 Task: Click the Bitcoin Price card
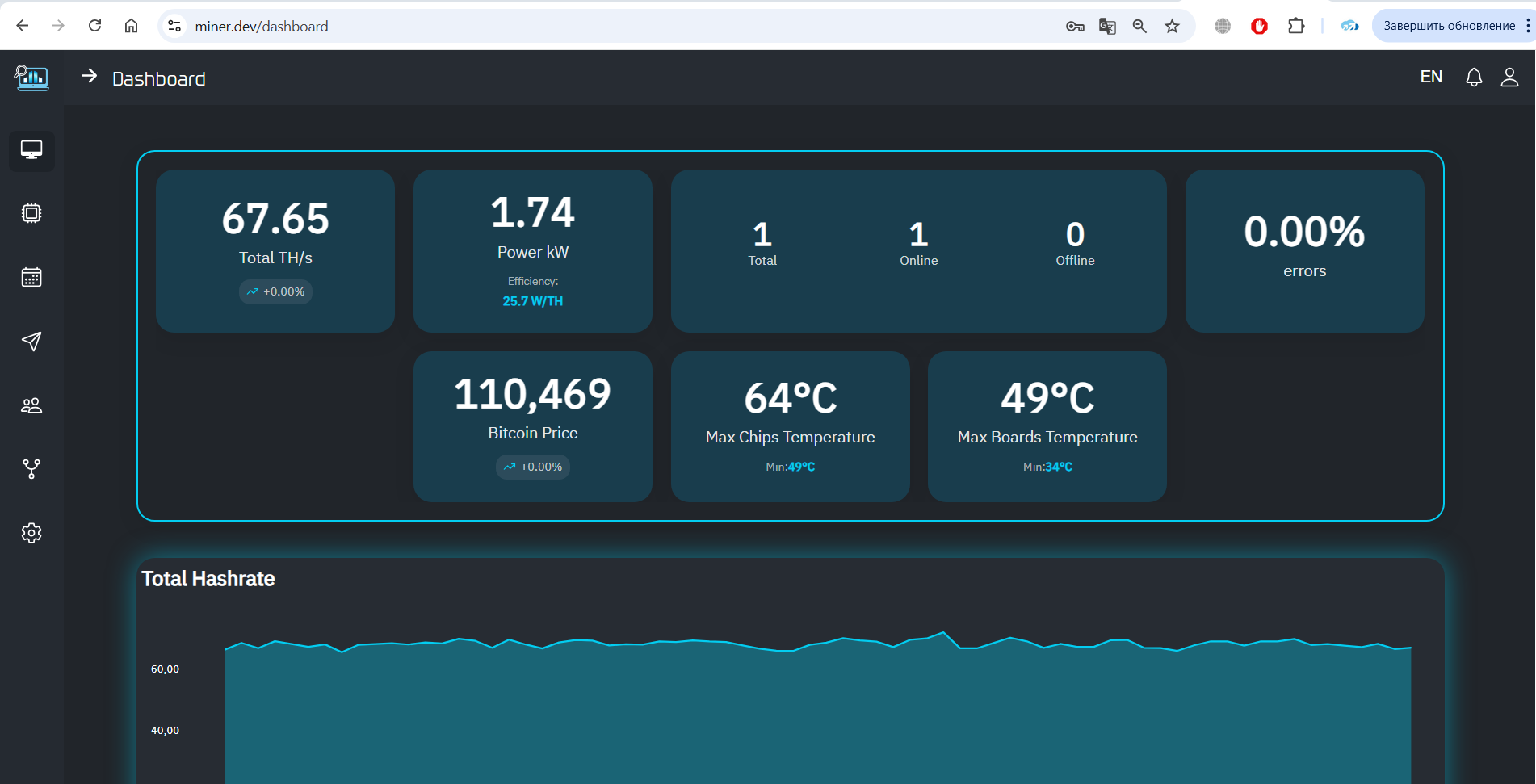pyautogui.click(x=532, y=426)
